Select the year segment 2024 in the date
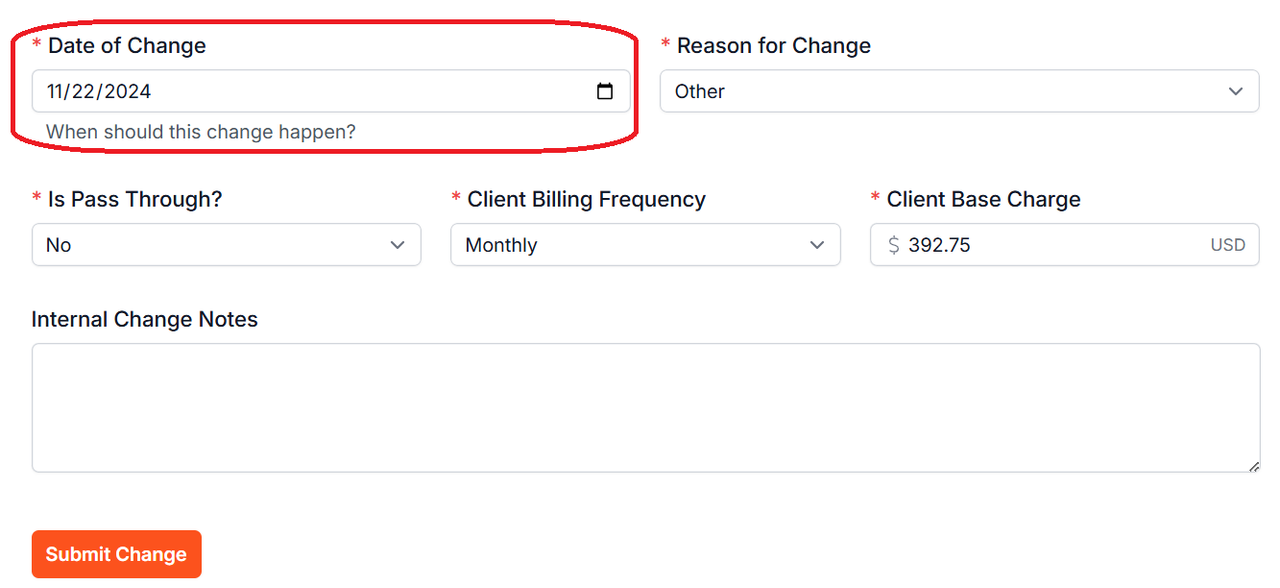 [x=127, y=91]
